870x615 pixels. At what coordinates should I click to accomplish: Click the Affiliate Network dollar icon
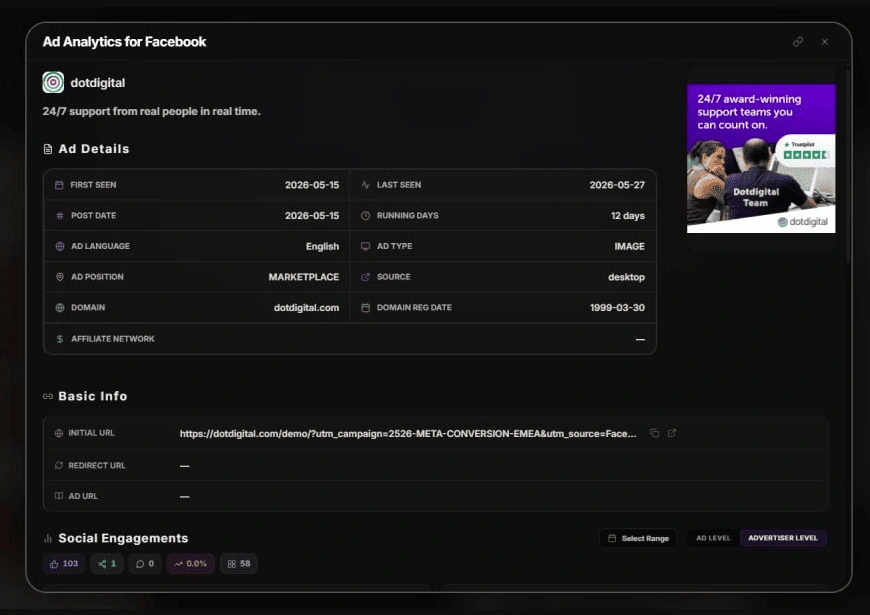tap(60, 339)
